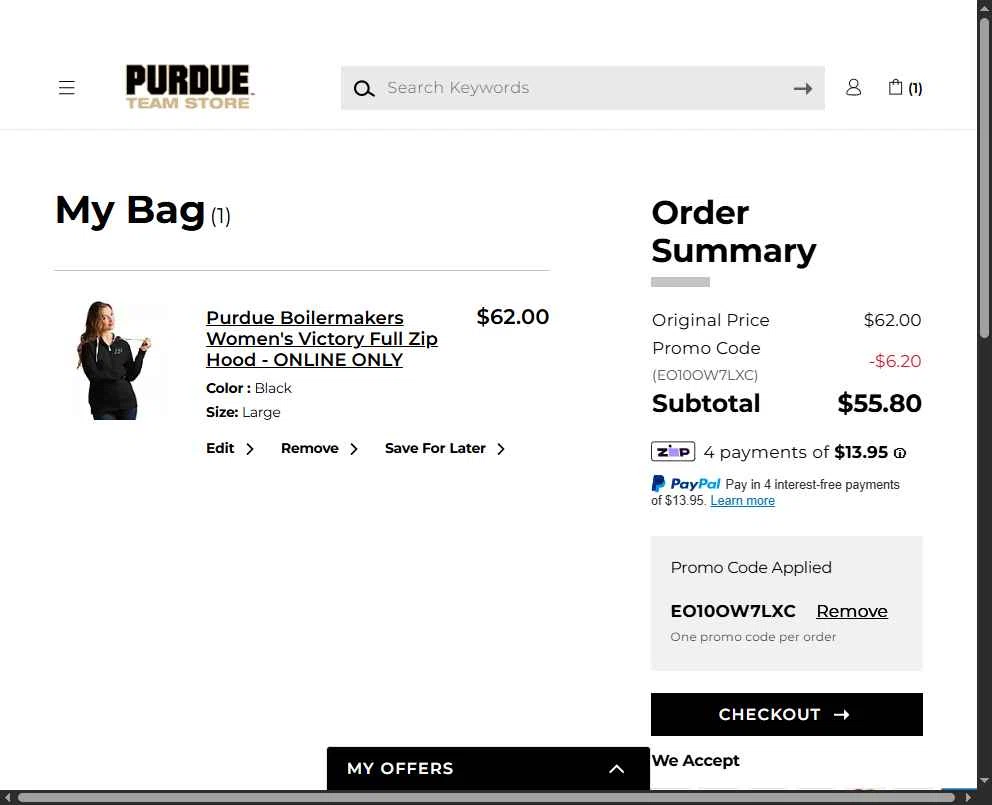Remove the hoodie from the bag
This screenshot has width=992, height=805.
pyautogui.click(x=319, y=449)
